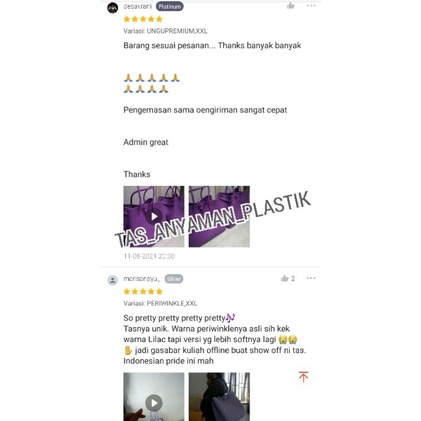
Task: Select Variasi UNGUPREMIUM,XXL text
Action: (165, 31)
